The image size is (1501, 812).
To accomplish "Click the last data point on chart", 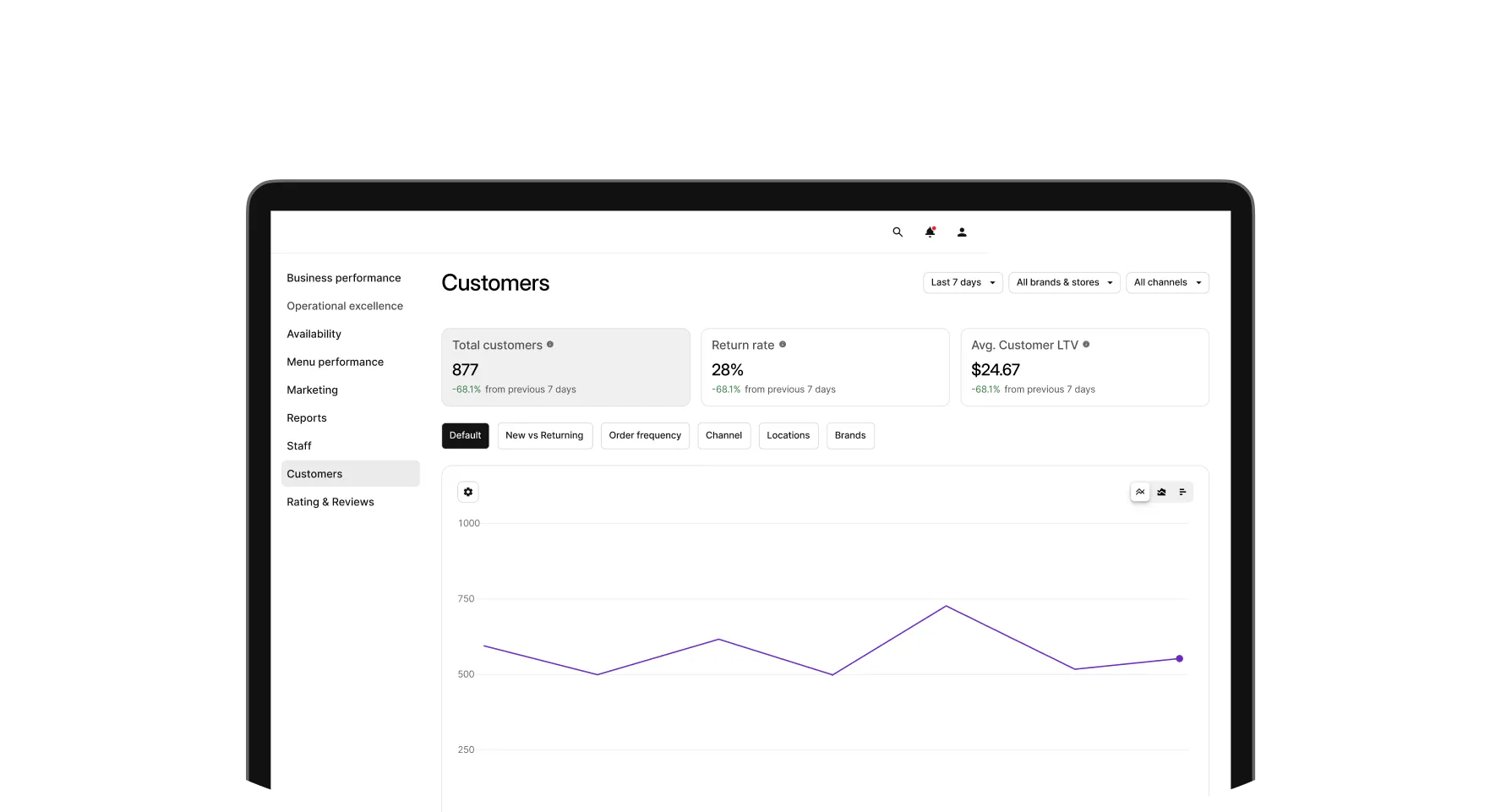I will tap(1179, 659).
